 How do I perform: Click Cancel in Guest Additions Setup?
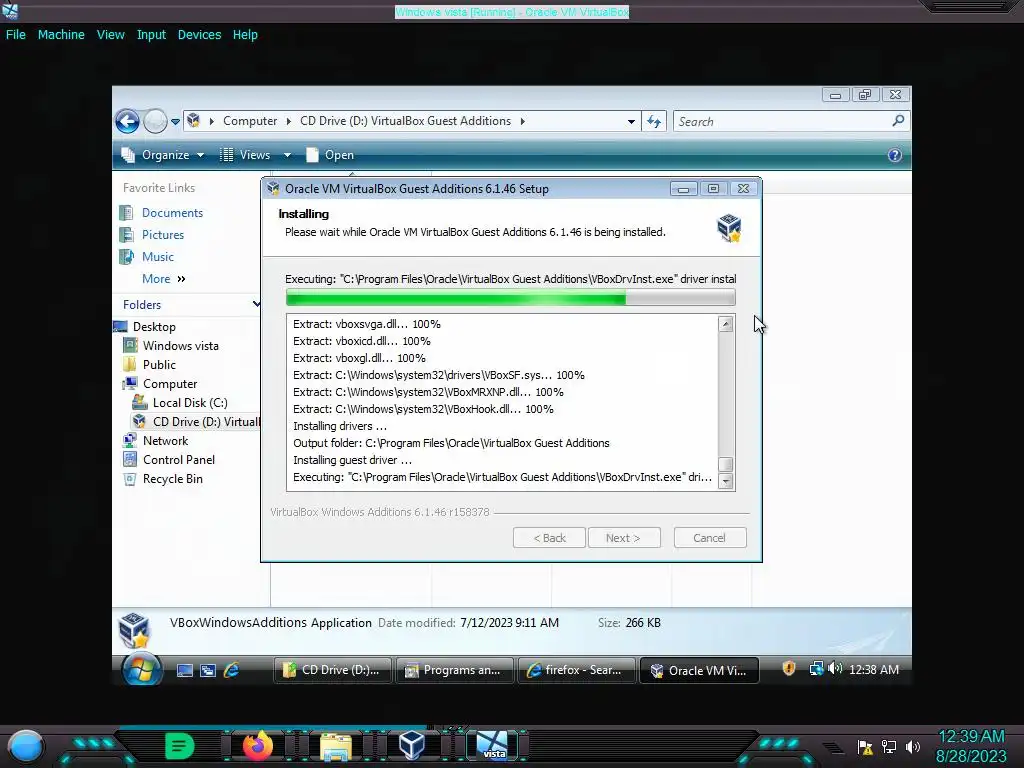pos(710,538)
